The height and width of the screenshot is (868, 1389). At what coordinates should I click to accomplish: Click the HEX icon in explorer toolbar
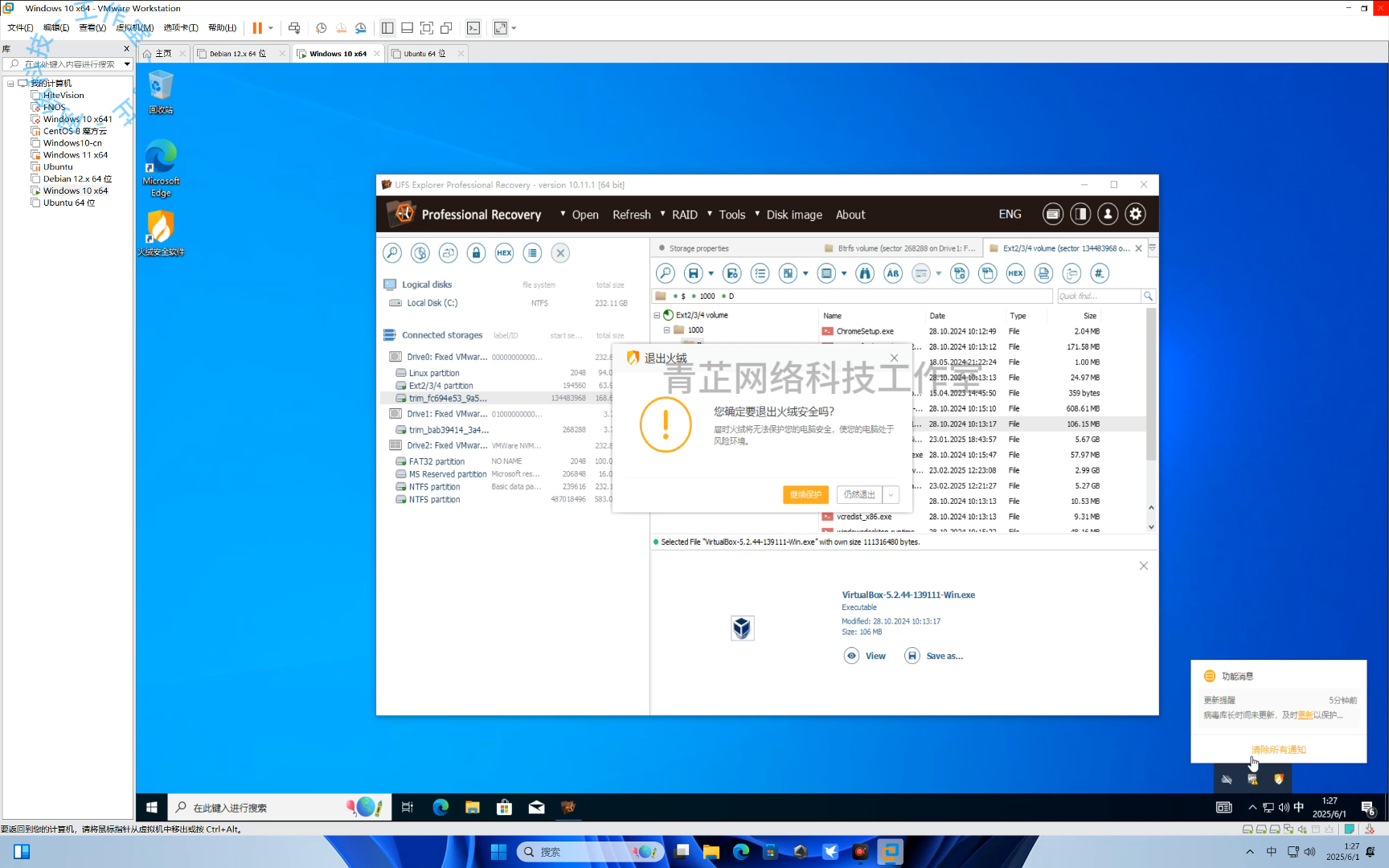click(x=1015, y=273)
